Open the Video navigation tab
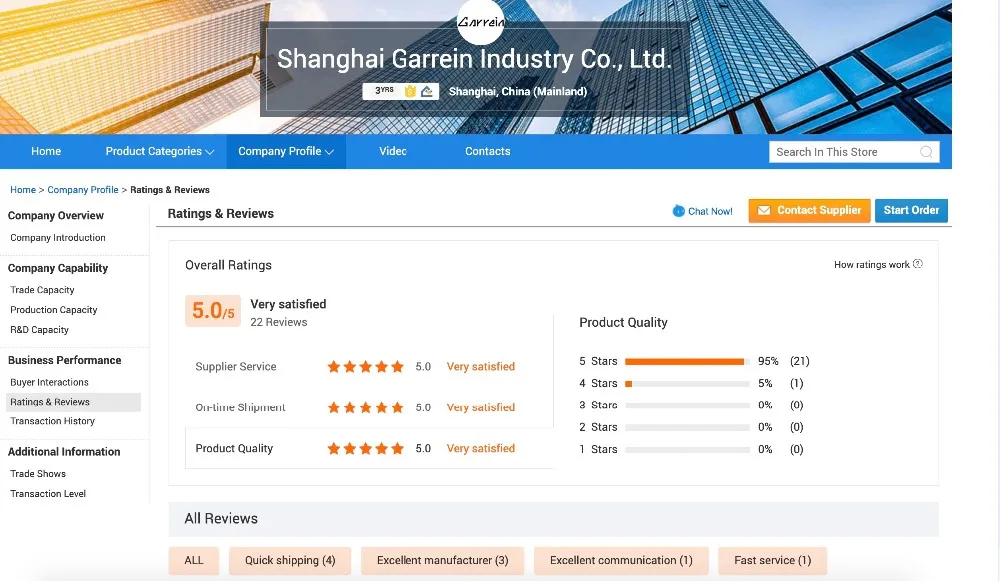 [393, 151]
